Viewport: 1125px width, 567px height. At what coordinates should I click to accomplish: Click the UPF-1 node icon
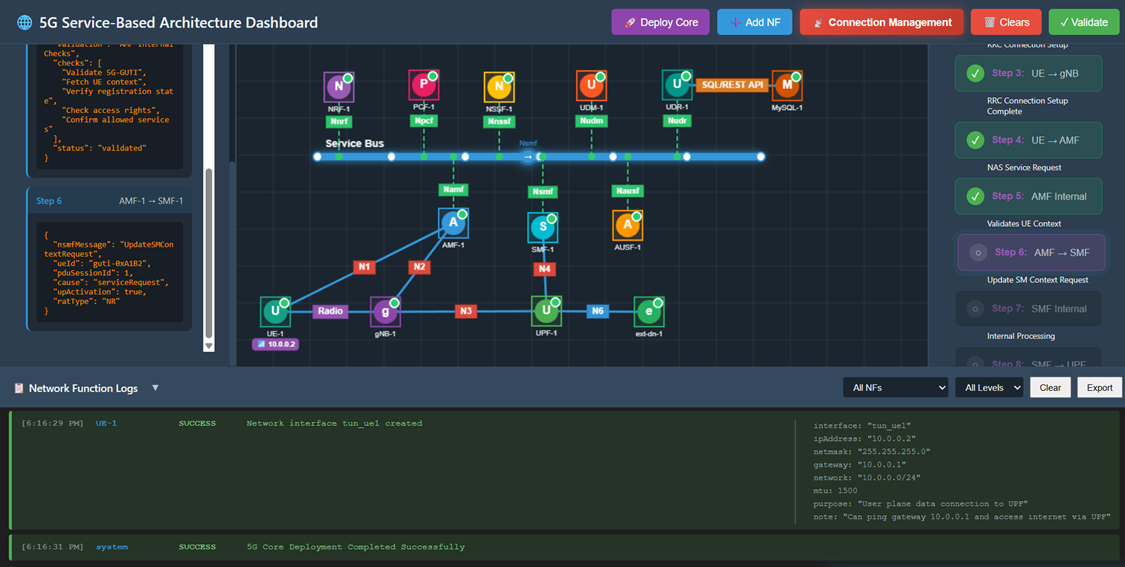546,311
